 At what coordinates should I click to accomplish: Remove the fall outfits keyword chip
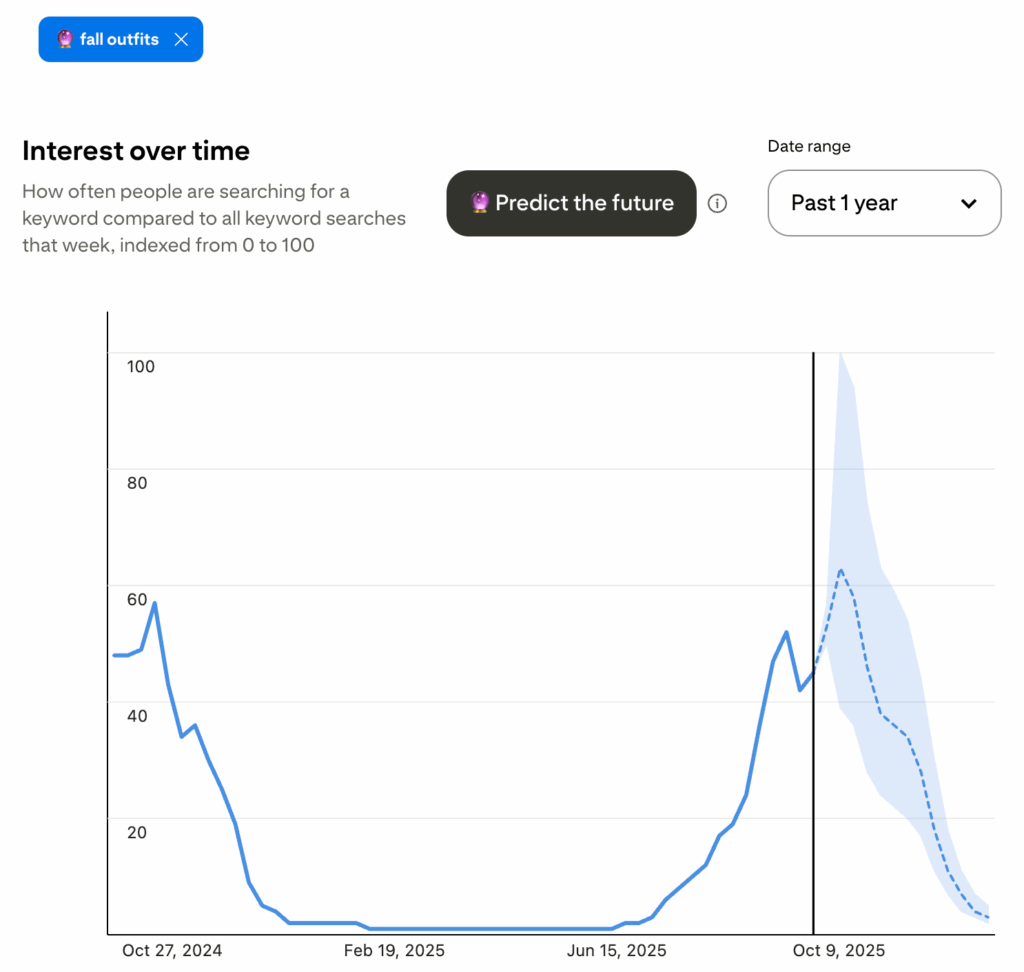pos(181,40)
